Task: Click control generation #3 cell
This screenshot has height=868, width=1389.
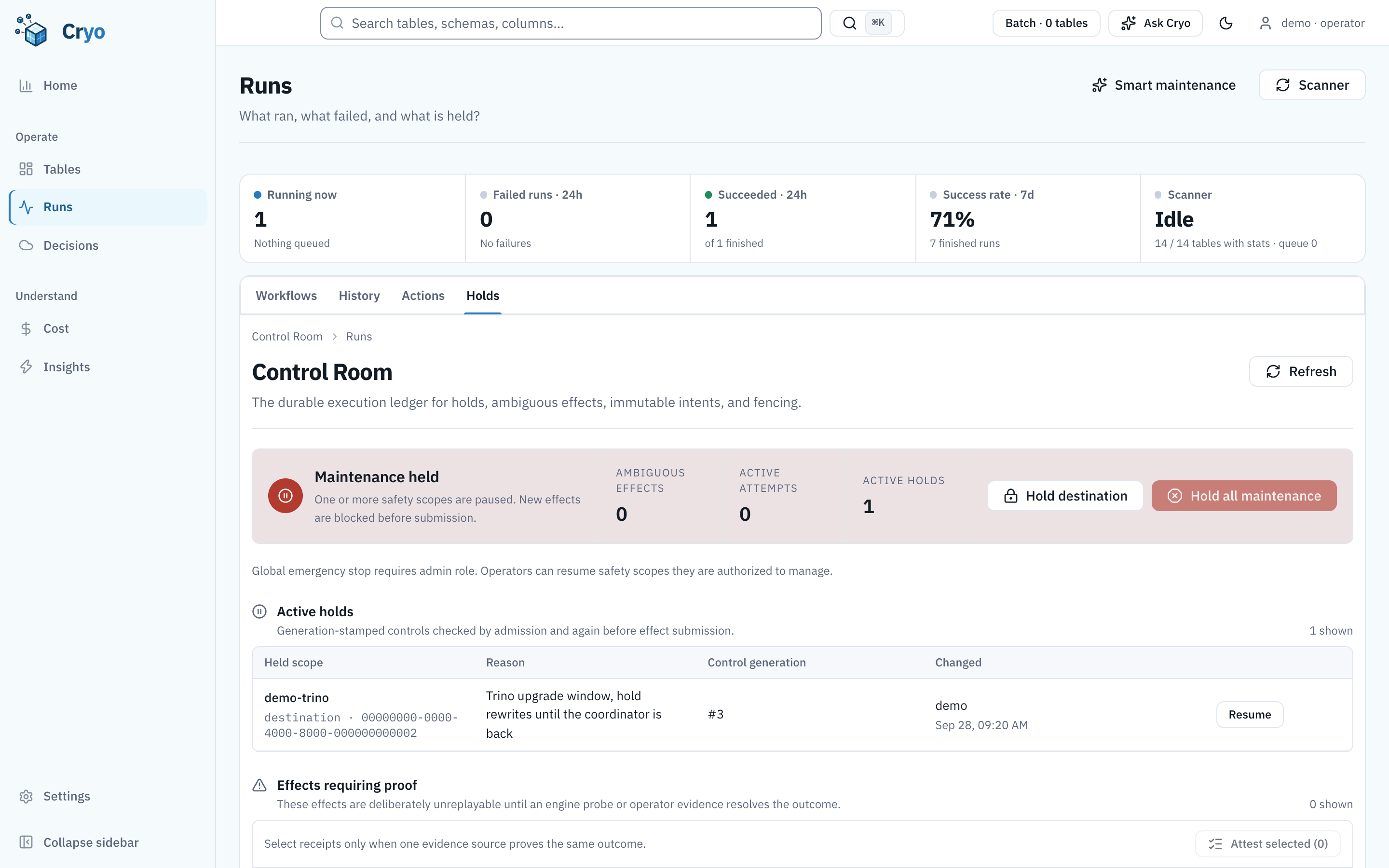Action: tap(715, 714)
